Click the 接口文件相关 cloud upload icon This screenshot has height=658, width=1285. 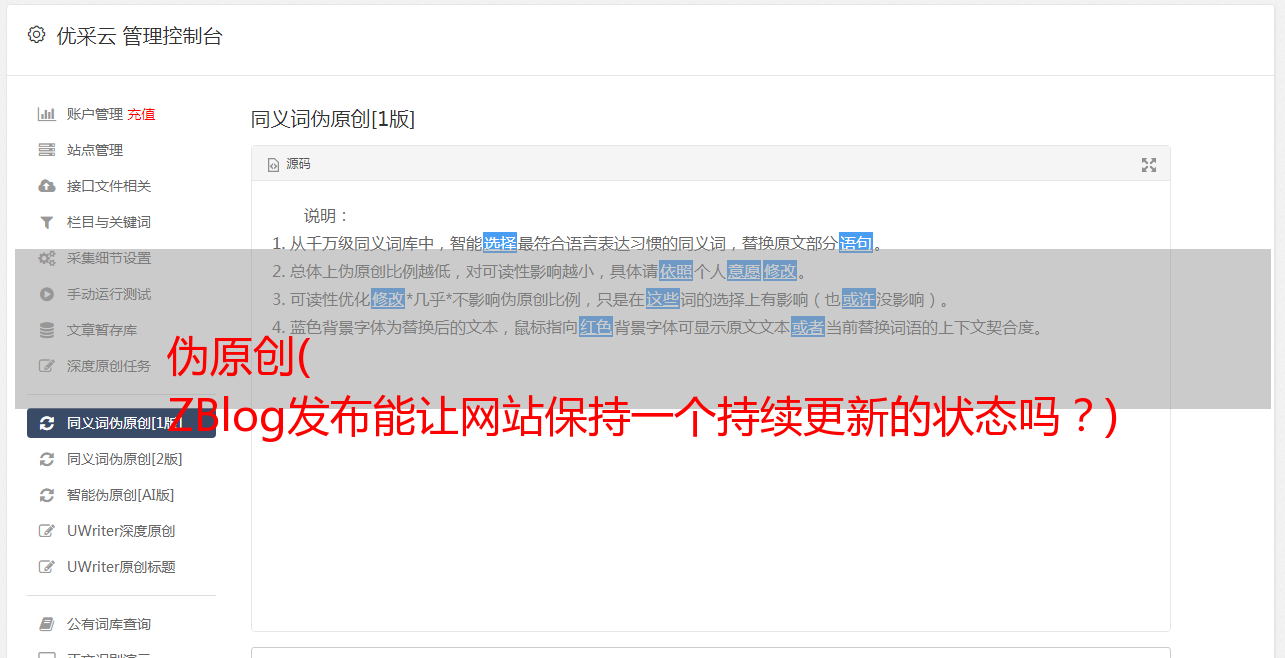tap(46, 186)
